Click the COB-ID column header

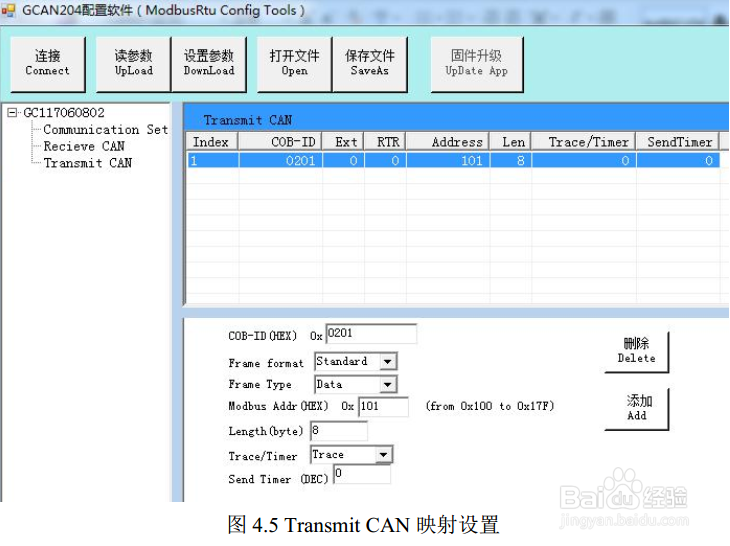pyautogui.click(x=280, y=142)
